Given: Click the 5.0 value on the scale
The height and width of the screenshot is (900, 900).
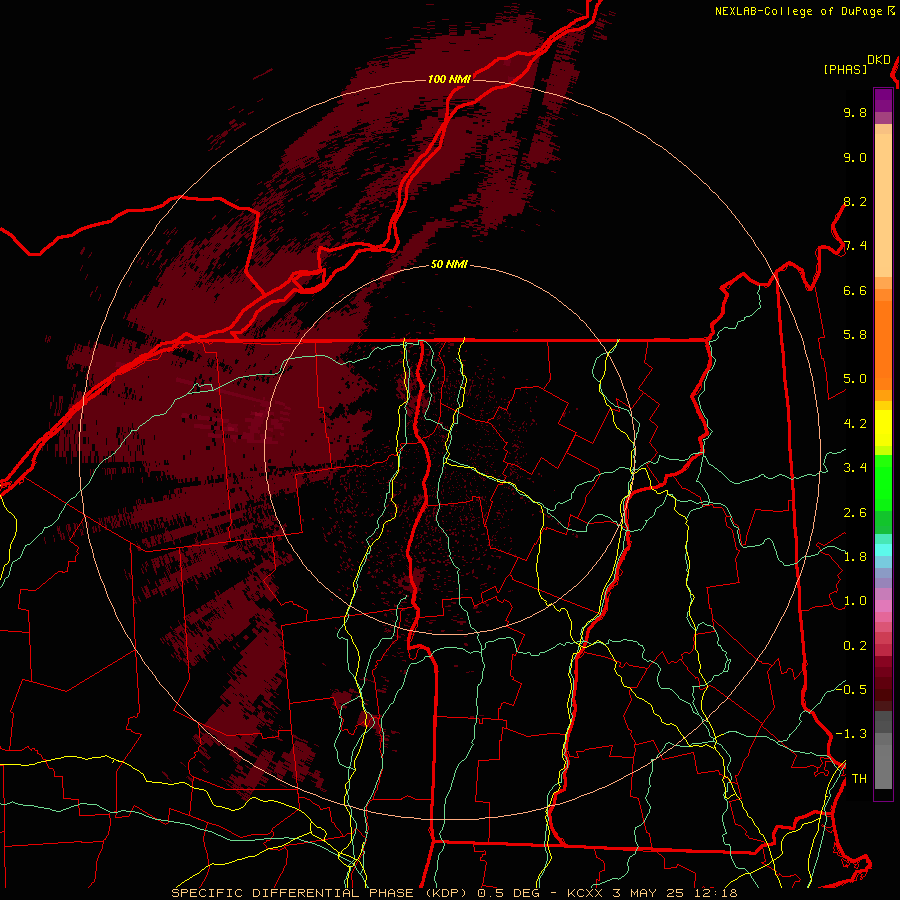Looking at the screenshot, I should click(x=855, y=379).
